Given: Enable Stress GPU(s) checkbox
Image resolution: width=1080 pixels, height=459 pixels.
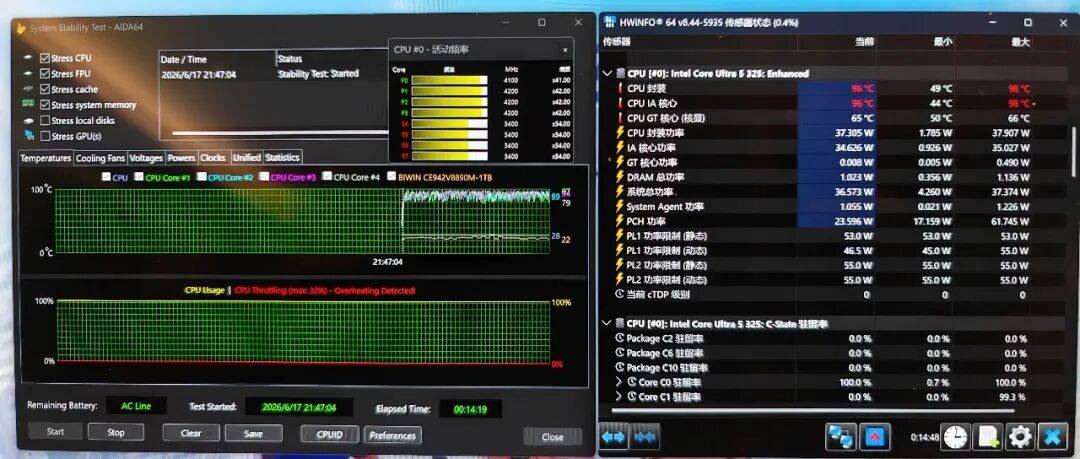Looking at the screenshot, I should (x=45, y=136).
